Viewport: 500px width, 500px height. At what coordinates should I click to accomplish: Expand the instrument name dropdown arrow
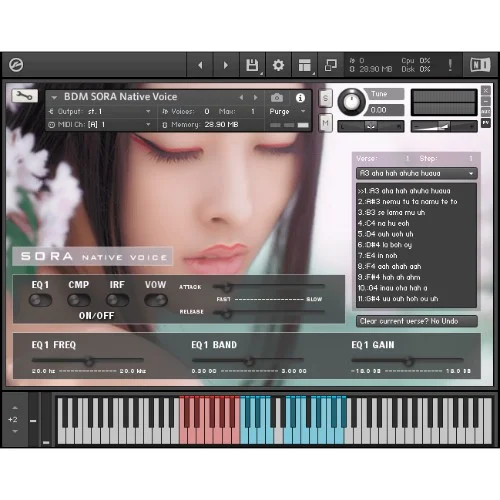(54, 98)
